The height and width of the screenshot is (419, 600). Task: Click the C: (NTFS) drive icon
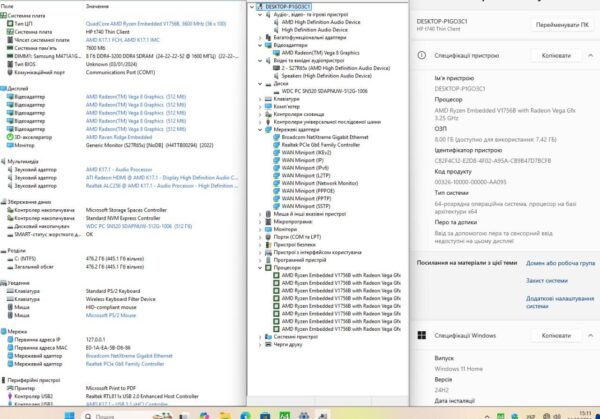point(10,259)
